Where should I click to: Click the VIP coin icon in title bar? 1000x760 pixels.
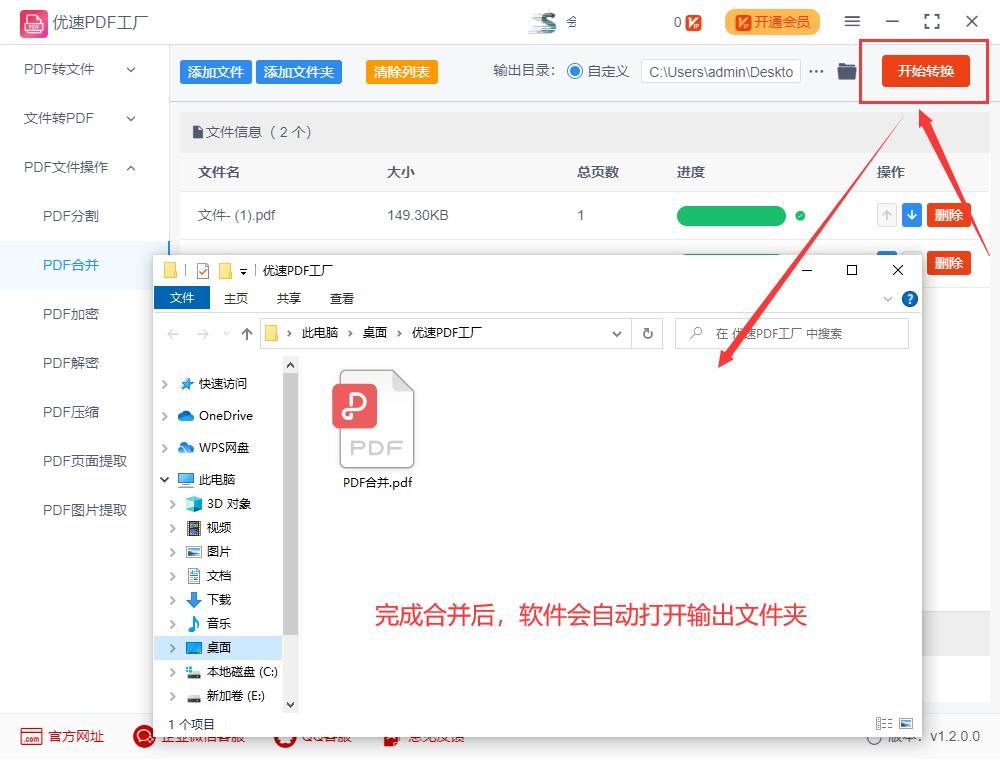[x=693, y=21]
